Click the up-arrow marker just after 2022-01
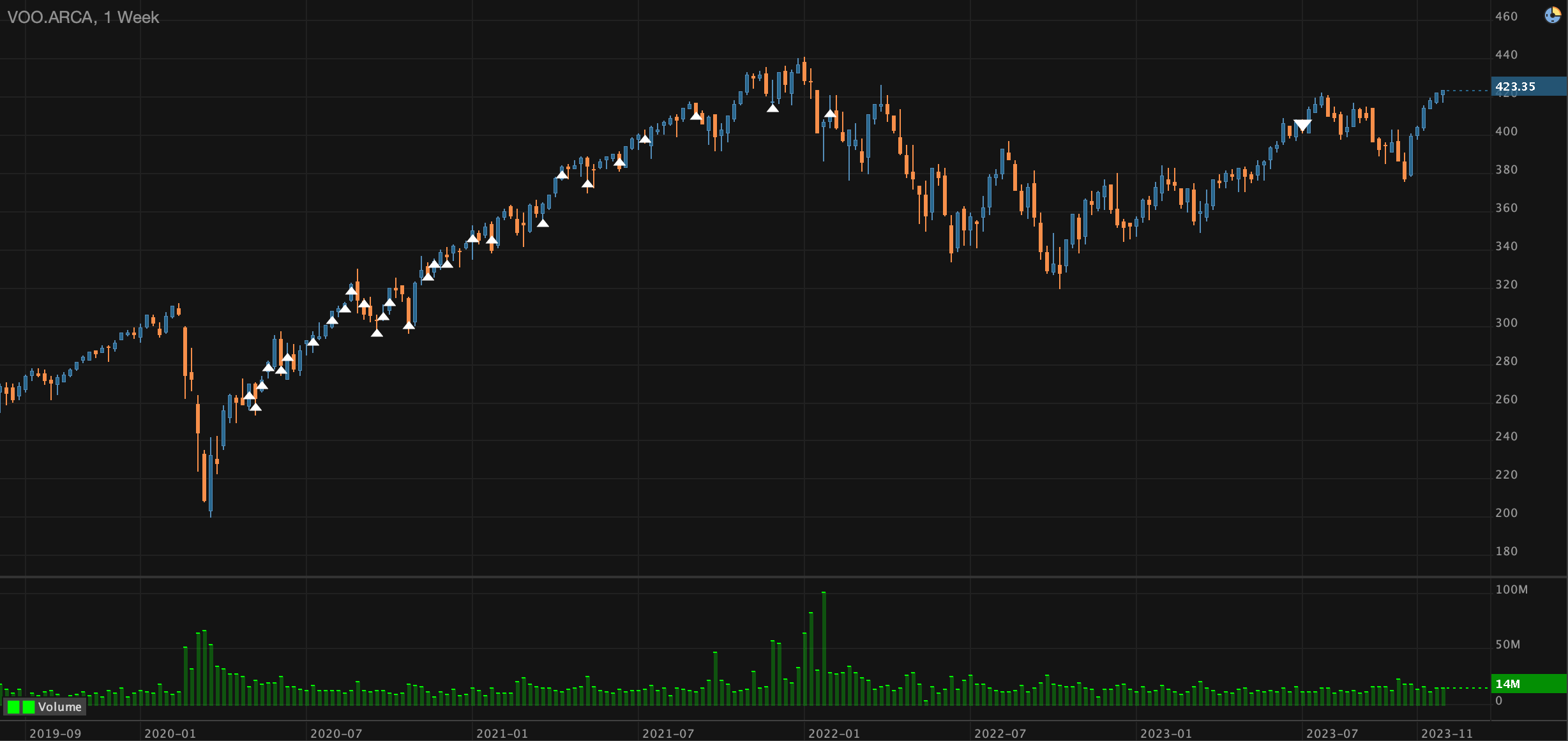Screen dimensions: 1568x741 point(830,114)
